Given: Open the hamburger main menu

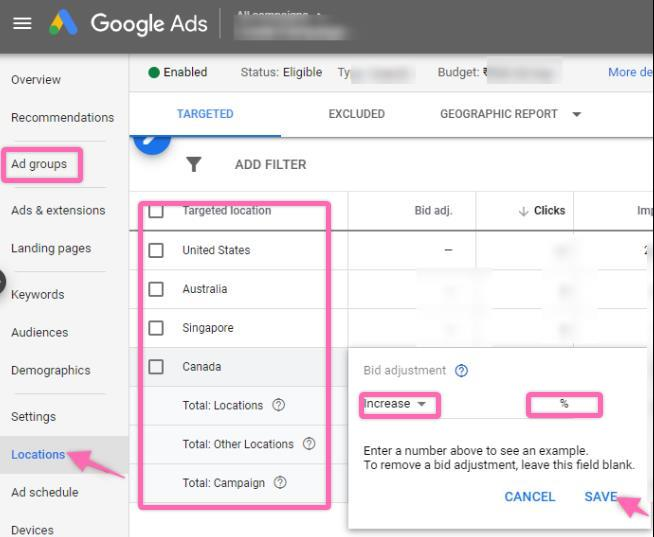Looking at the screenshot, I should (22, 24).
